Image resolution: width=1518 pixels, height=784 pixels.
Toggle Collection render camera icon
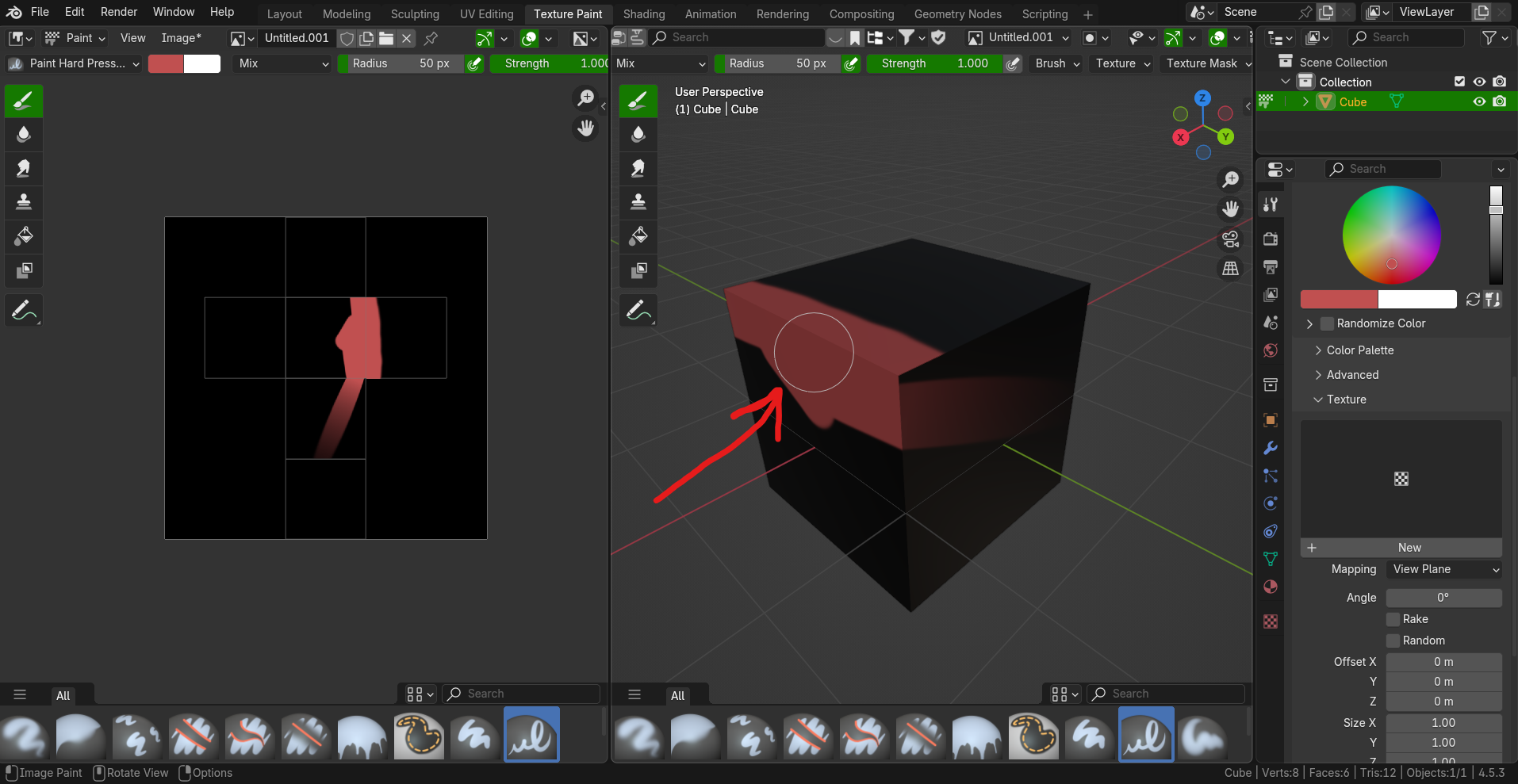click(x=1499, y=82)
